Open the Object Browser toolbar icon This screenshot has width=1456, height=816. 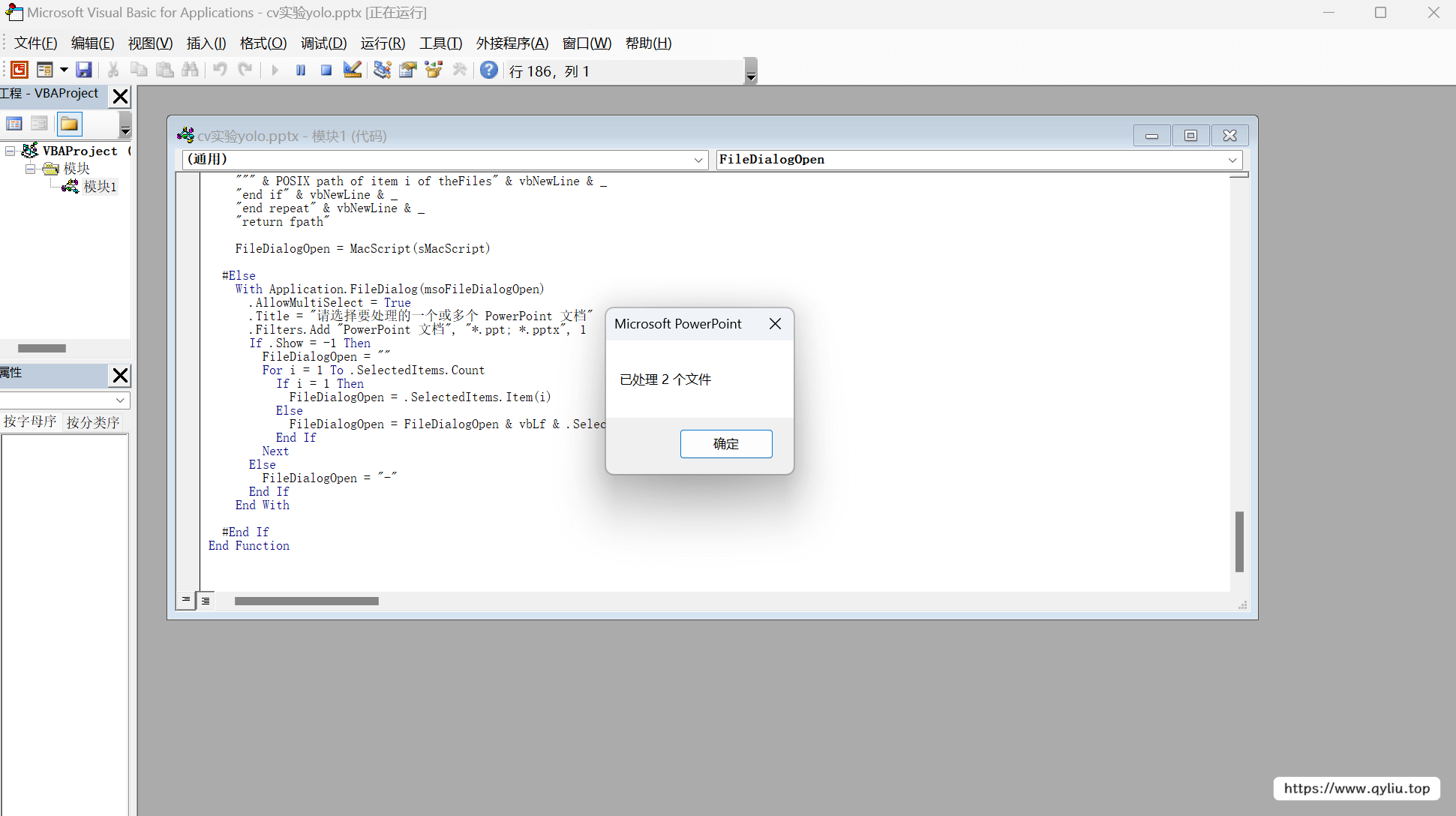pyautogui.click(x=434, y=70)
